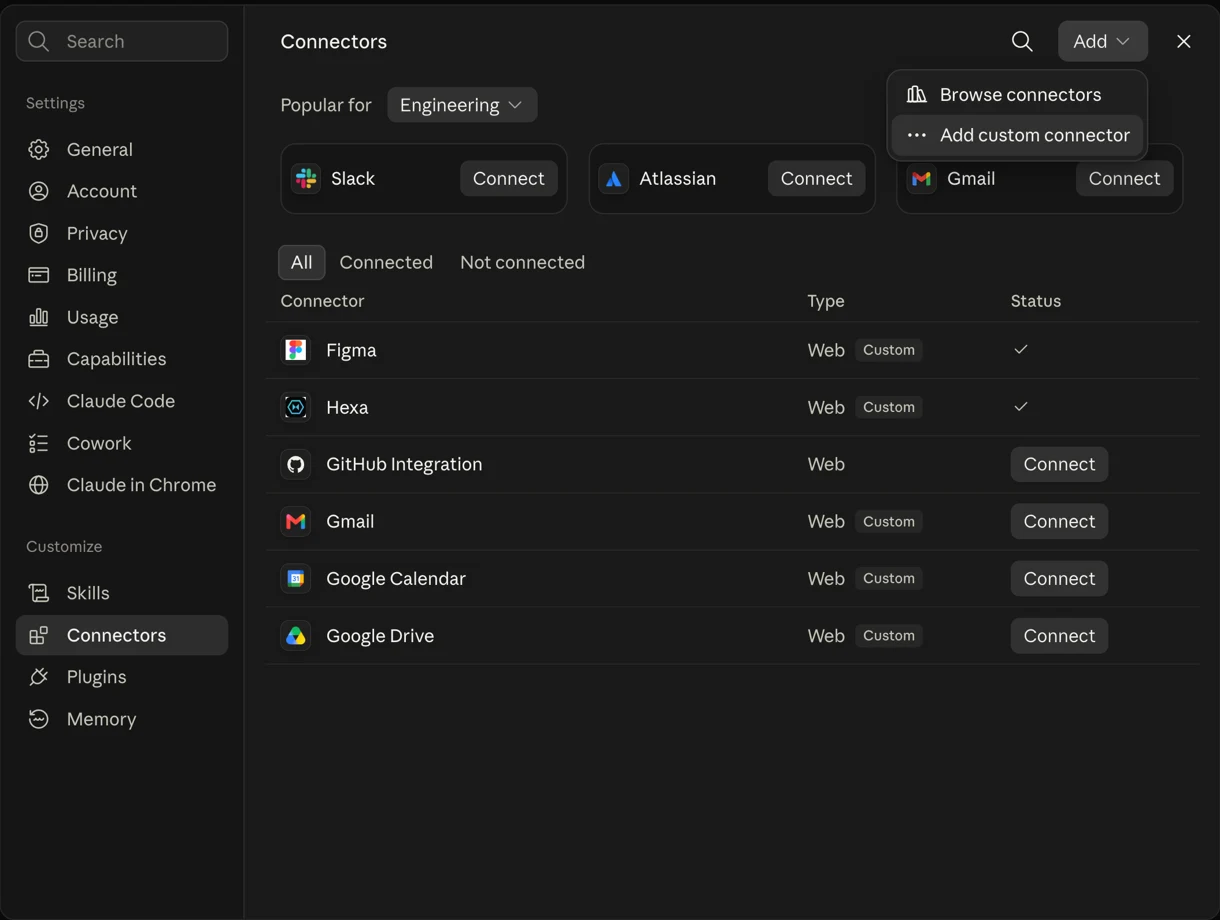This screenshot has height=920, width=1220.
Task: Open Billing section
Action: click(122, 275)
